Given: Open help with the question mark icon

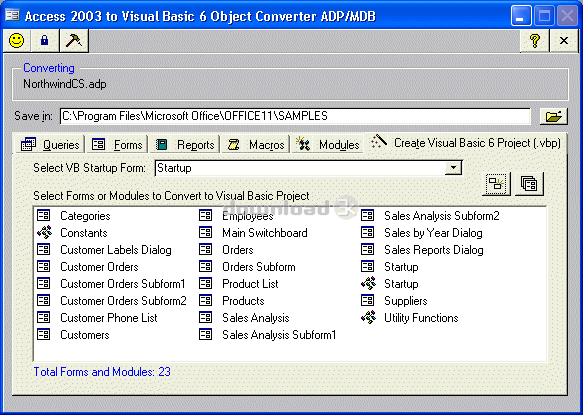Looking at the screenshot, I should (534, 41).
